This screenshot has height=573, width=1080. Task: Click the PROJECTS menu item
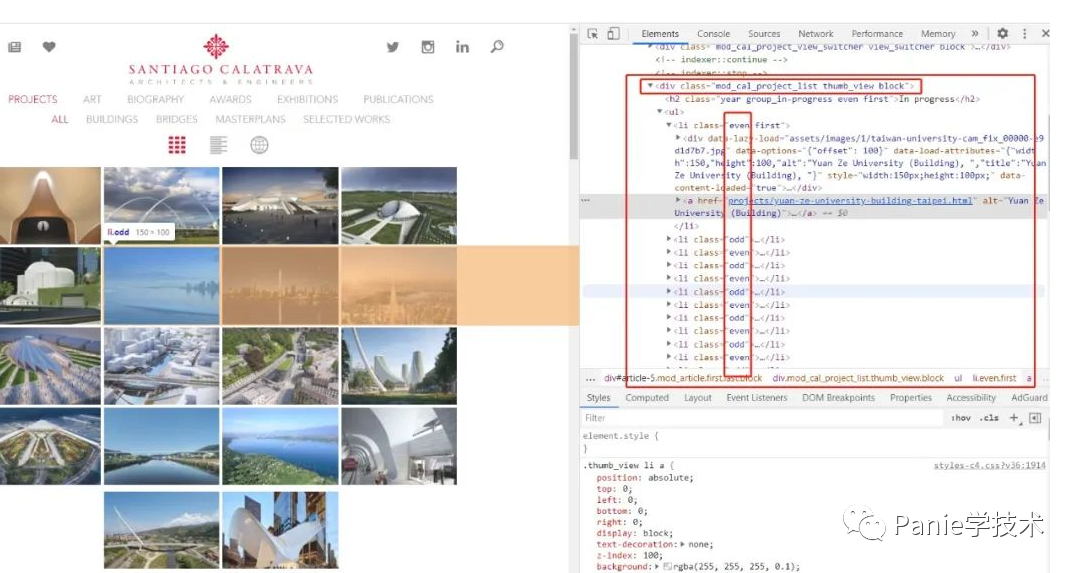pos(33,99)
